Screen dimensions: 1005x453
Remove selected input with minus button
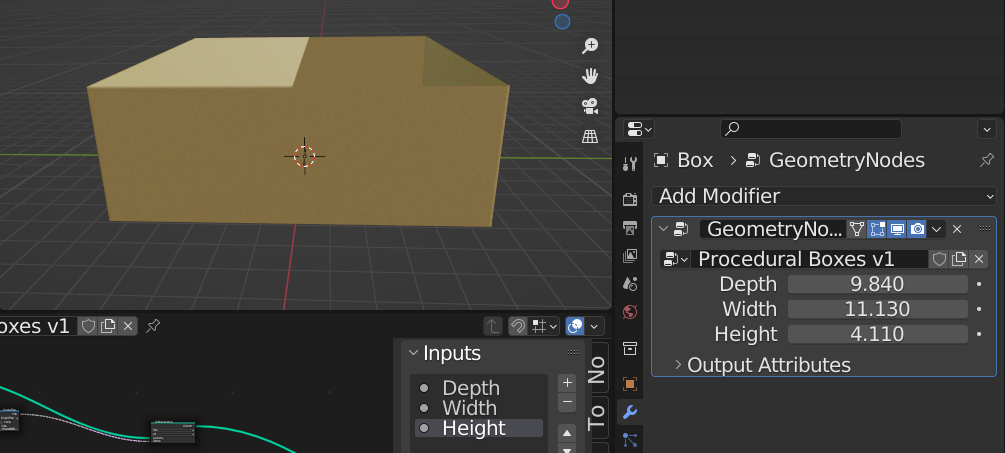pyautogui.click(x=567, y=403)
